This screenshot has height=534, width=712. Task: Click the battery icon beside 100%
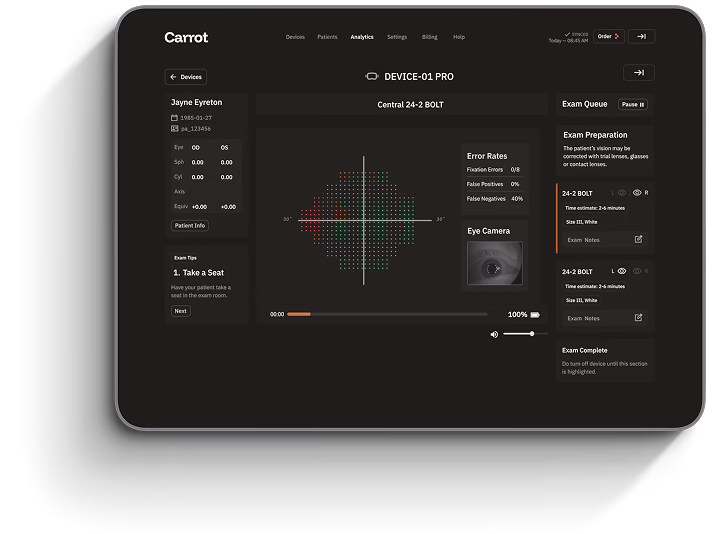coord(535,315)
